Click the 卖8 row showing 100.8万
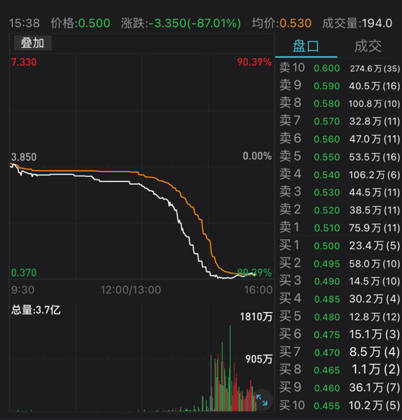Screen dimensions: 402x420 click(x=339, y=103)
